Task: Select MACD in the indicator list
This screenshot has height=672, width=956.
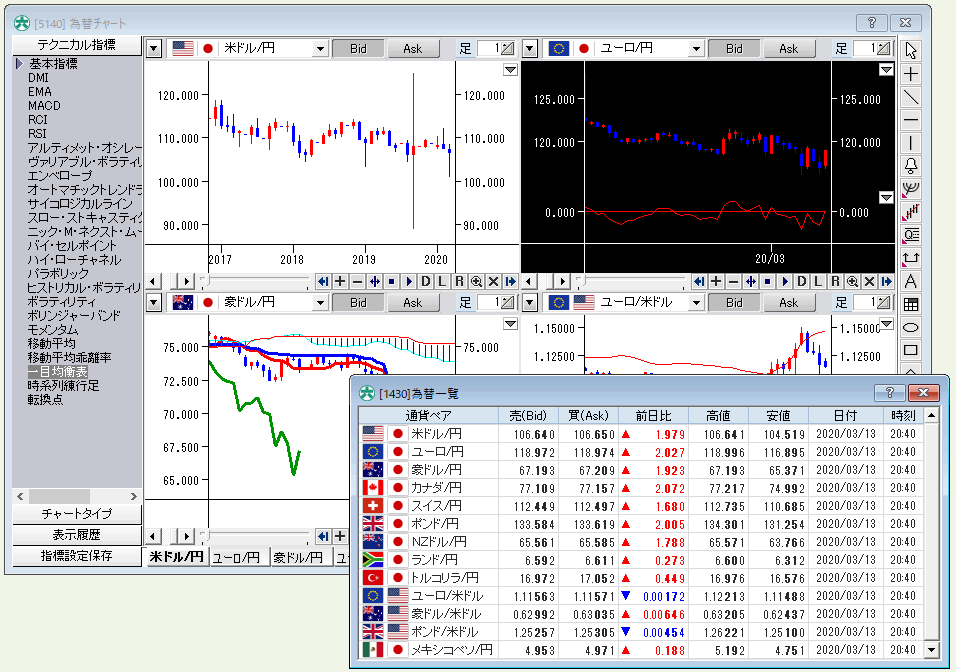Action: click(x=45, y=105)
